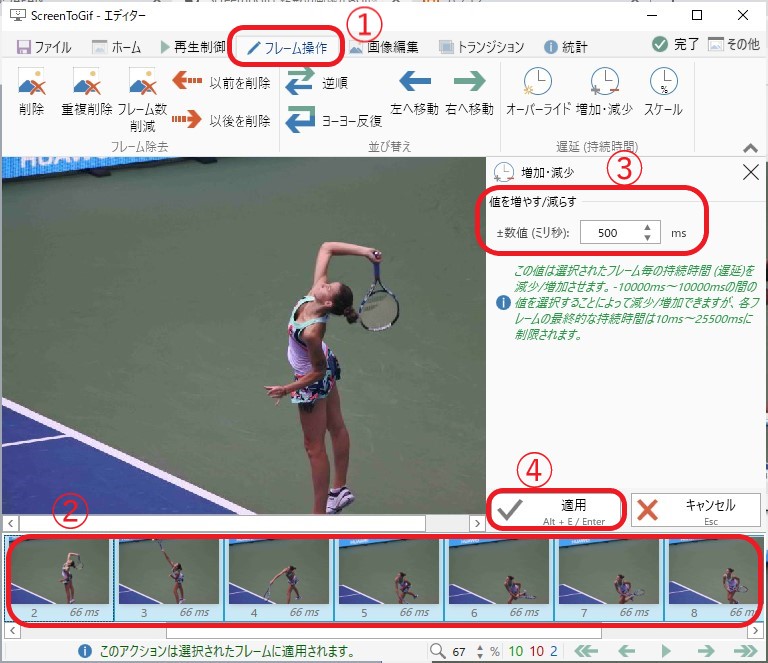Image resolution: width=768 pixels, height=663 pixels.
Task: Click Delete previous frames (以前を削除)
Action: 221,83
